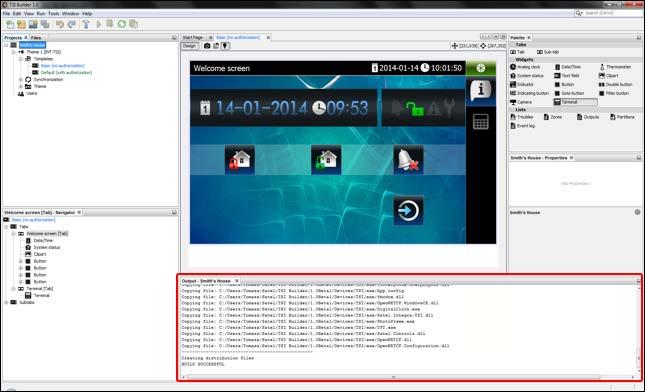This screenshot has width=645, height=392.
Task: Click the Redo toolbar icon
Action: click(x=72, y=24)
